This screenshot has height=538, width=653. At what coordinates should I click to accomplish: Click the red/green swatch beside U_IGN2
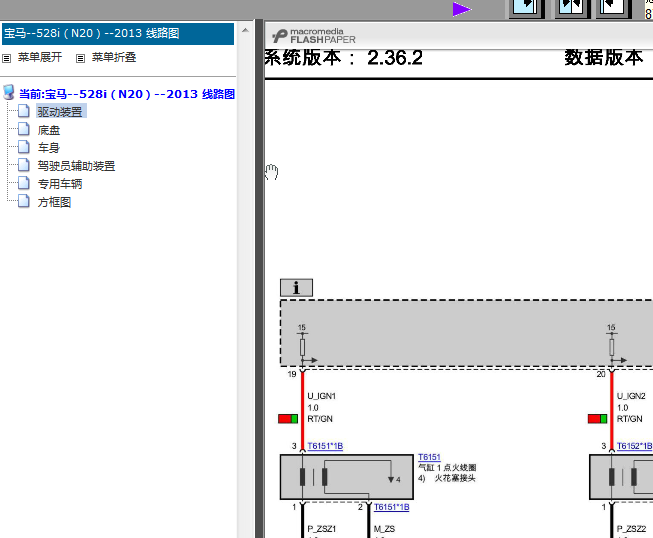click(597, 418)
